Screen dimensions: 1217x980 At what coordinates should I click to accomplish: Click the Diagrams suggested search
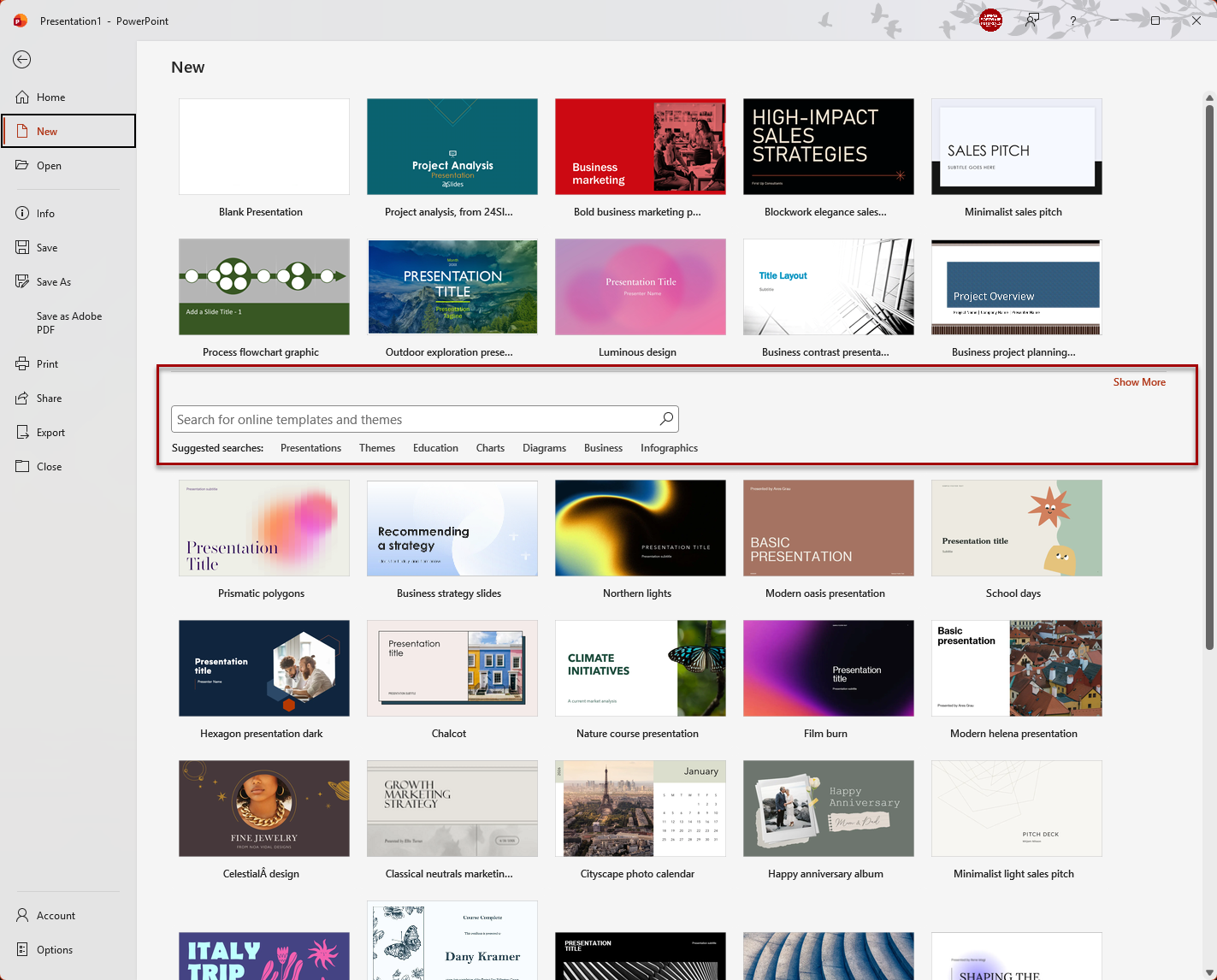pyautogui.click(x=544, y=447)
